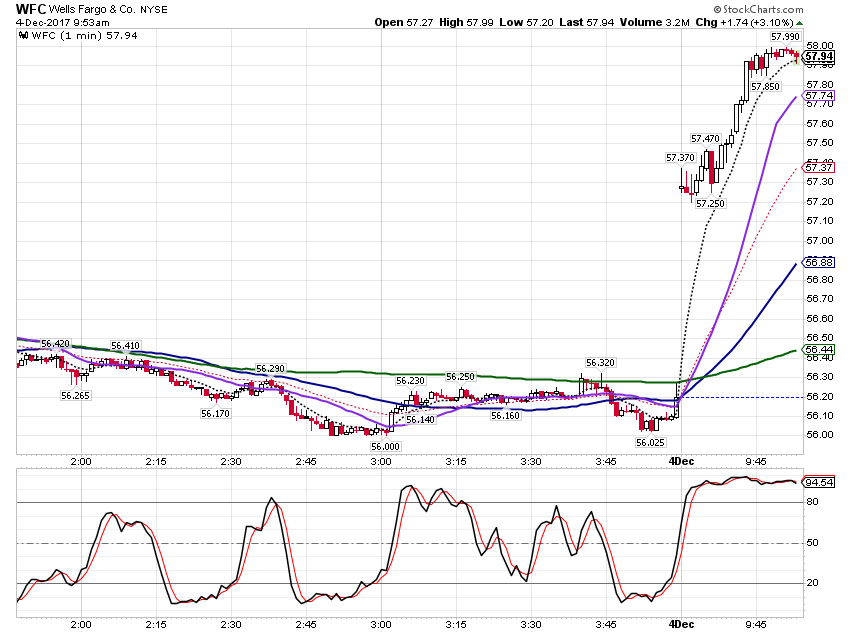This screenshot has width=850, height=633.
Task: Click the 56.290 price annotation
Action: coord(271,369)
